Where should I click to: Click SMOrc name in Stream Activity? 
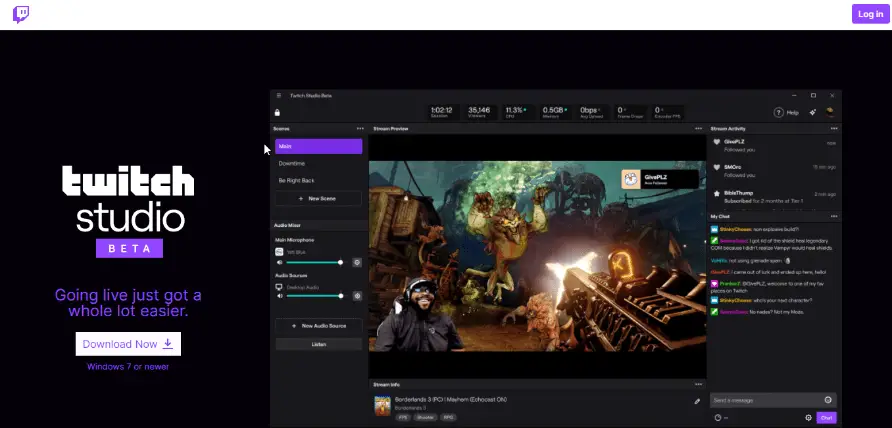(x=732, y=167)
